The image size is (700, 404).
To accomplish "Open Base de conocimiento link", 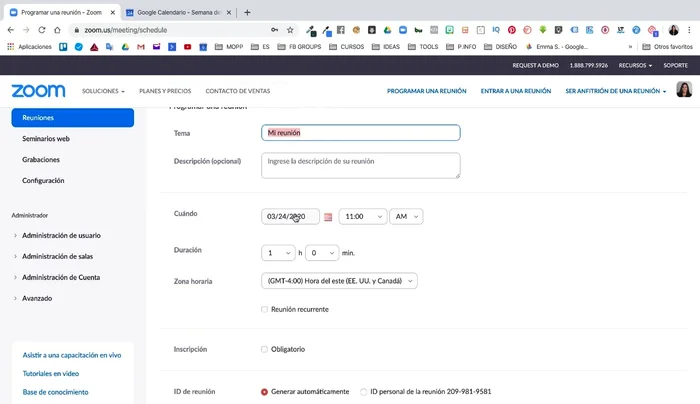I will point(55,392).
